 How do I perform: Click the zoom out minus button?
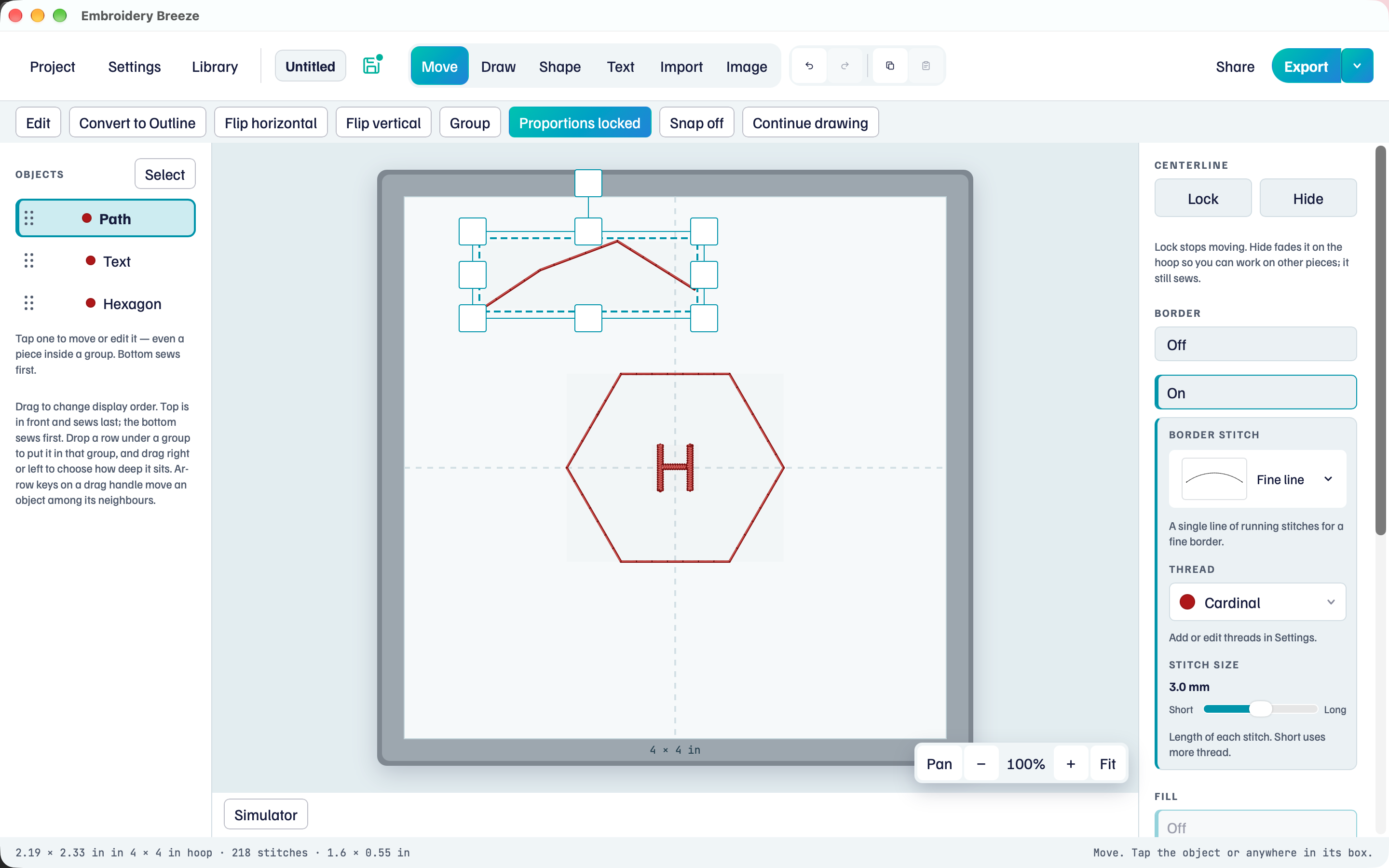click(981, 763)
